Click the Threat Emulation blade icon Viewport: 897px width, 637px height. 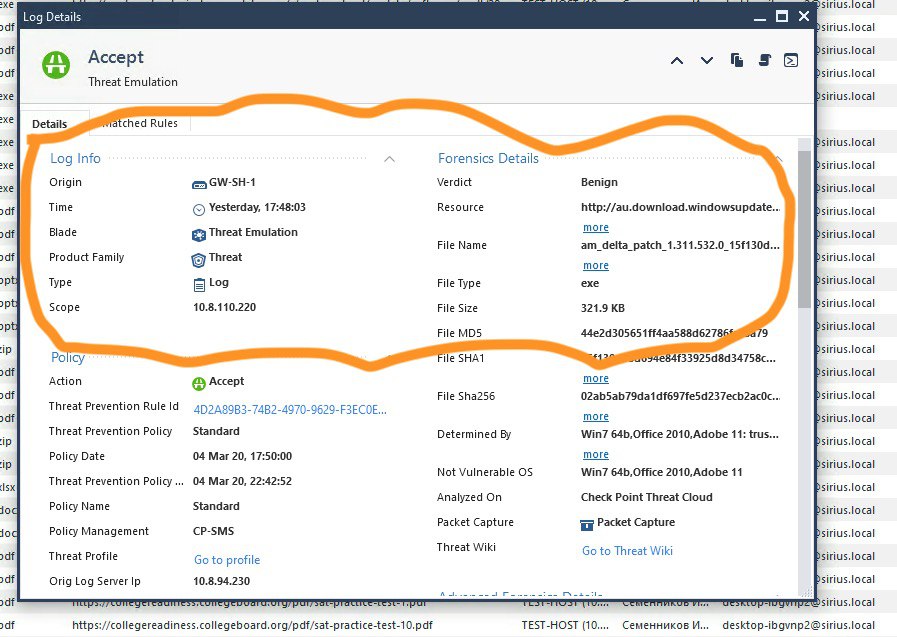coord(199,234)
